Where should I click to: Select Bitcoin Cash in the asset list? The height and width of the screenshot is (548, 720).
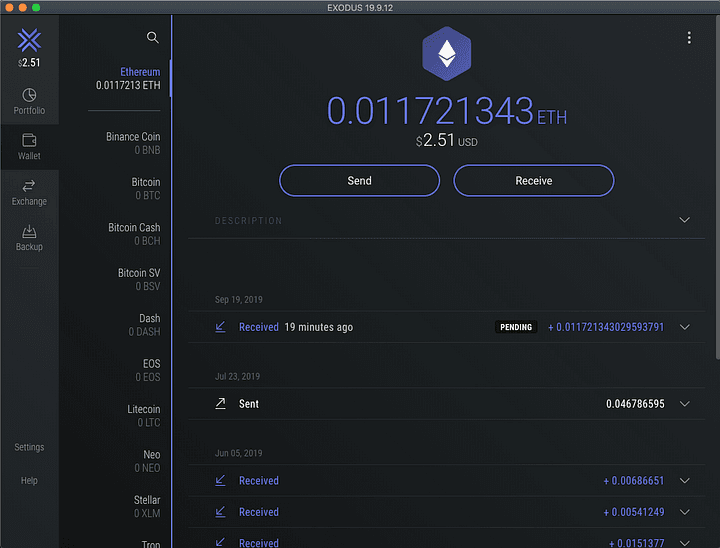134,234
